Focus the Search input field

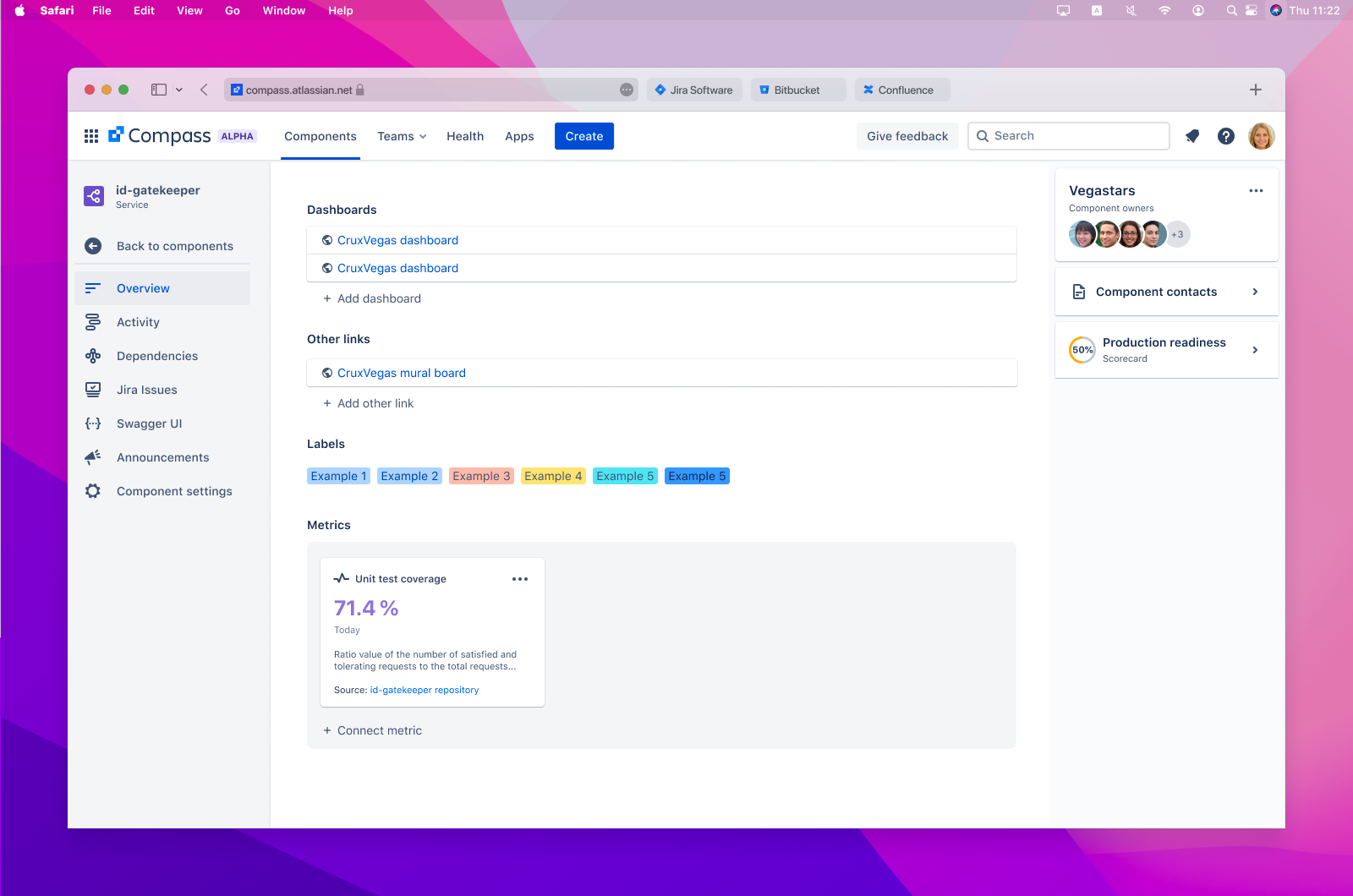(1069, 136)
